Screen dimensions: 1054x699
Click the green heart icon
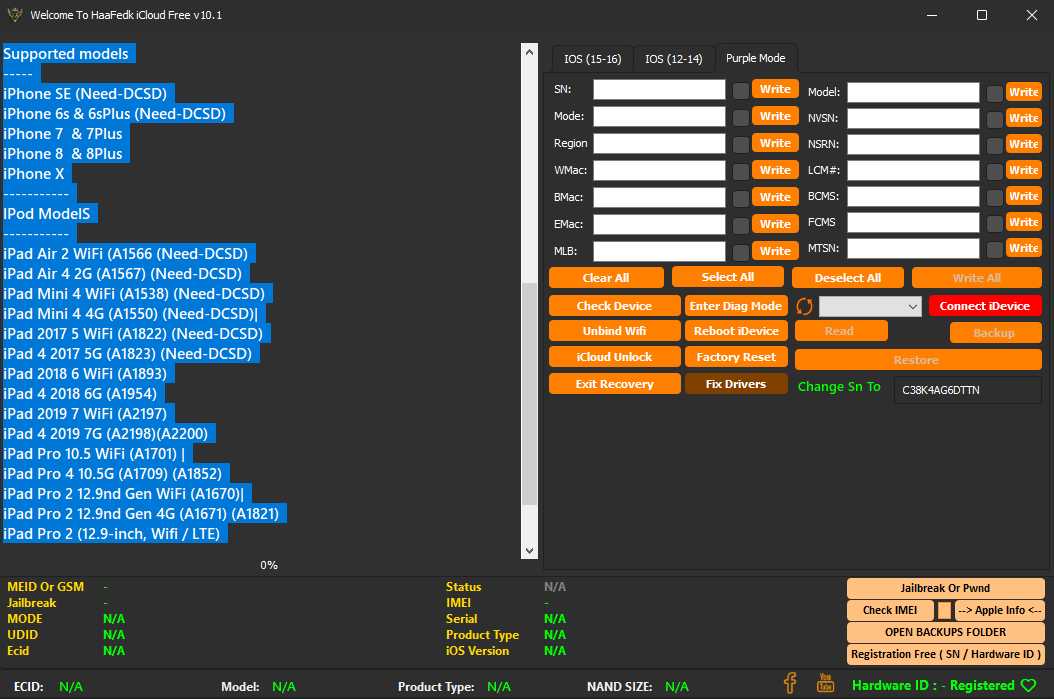[1028, 686]
